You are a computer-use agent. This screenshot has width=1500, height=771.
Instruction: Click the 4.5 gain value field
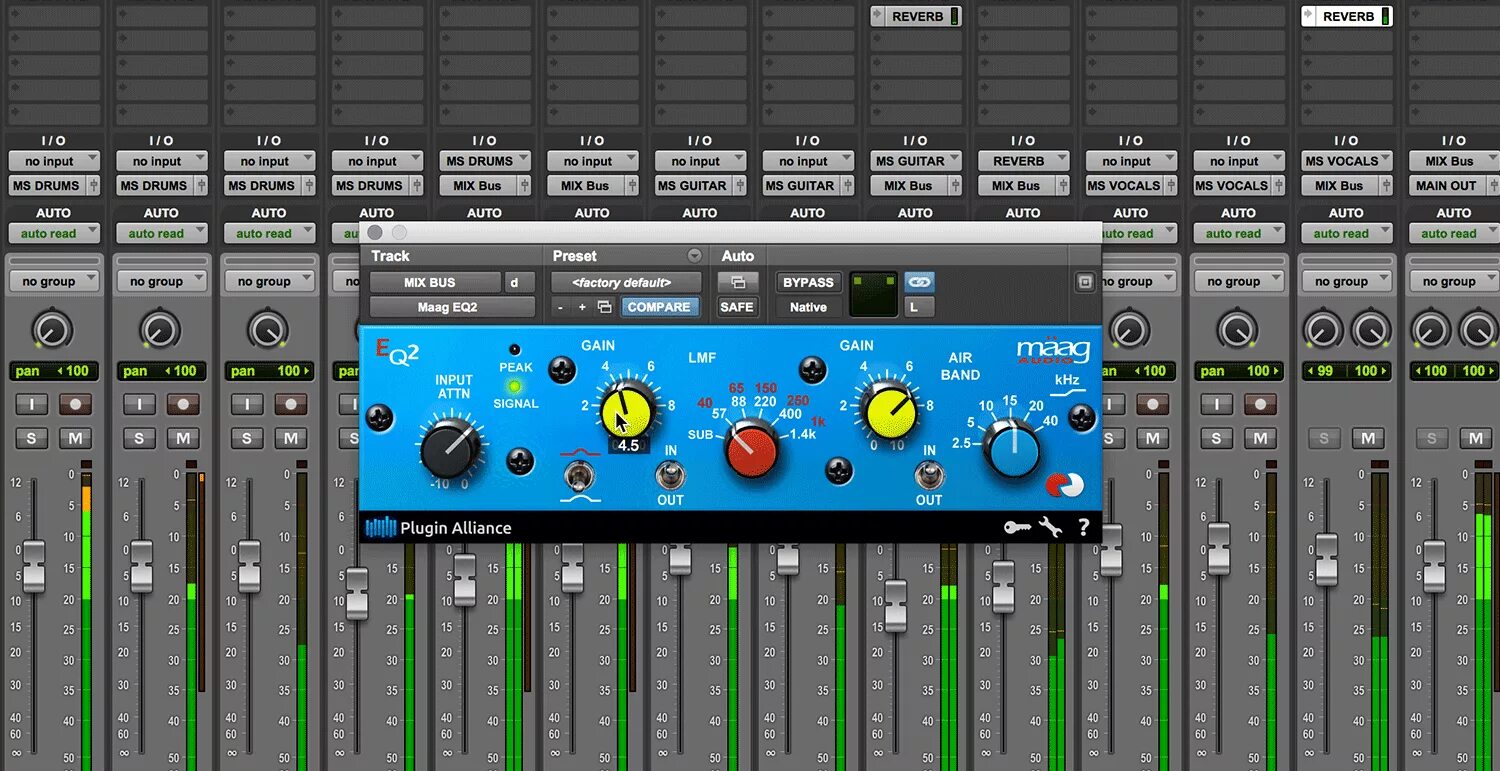(x=628, y=446)
